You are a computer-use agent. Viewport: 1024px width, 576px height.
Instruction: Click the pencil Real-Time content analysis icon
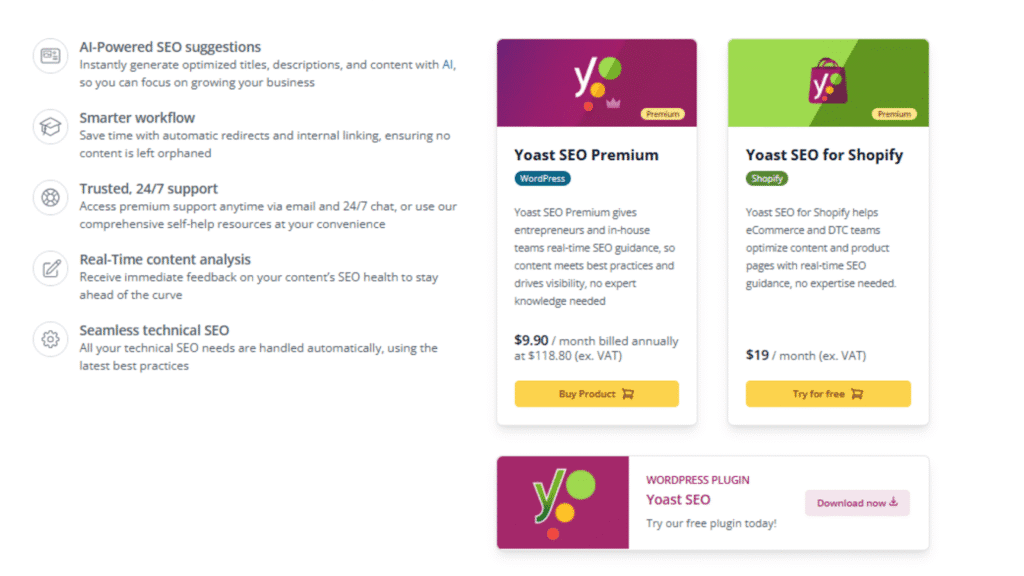coord(49,268)
